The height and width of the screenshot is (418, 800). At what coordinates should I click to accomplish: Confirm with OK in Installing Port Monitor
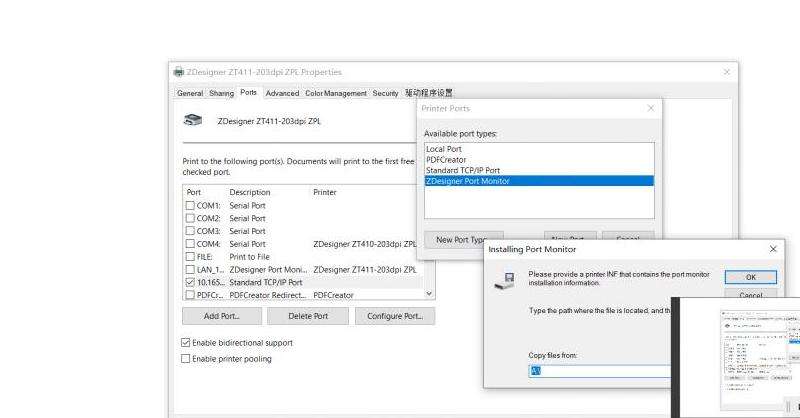(751, 277)
